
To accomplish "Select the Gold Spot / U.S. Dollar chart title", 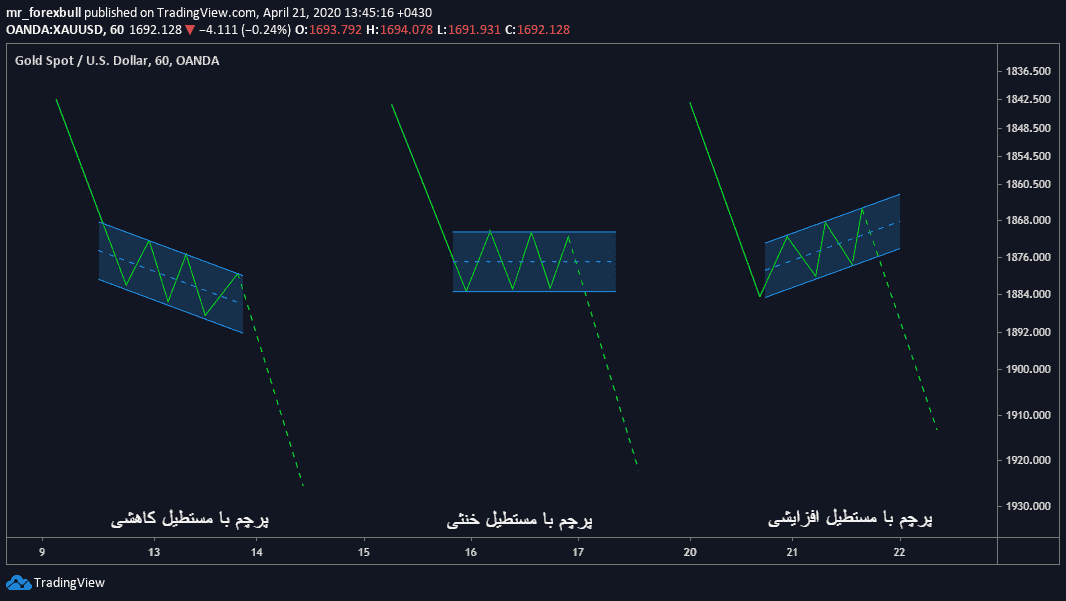I will click(x=117, y=61).
